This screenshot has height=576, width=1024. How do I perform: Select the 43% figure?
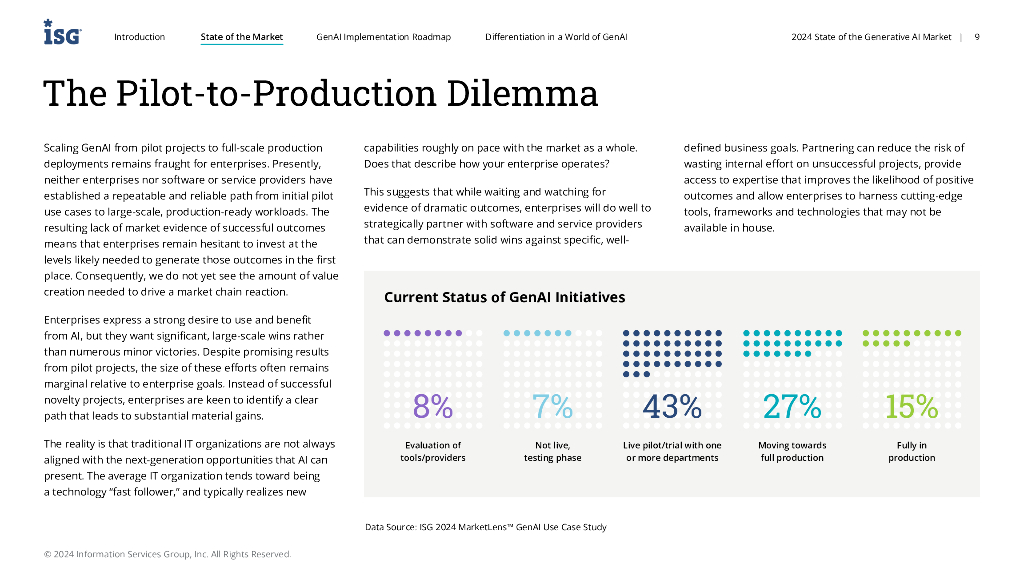[x=672, y=407]
